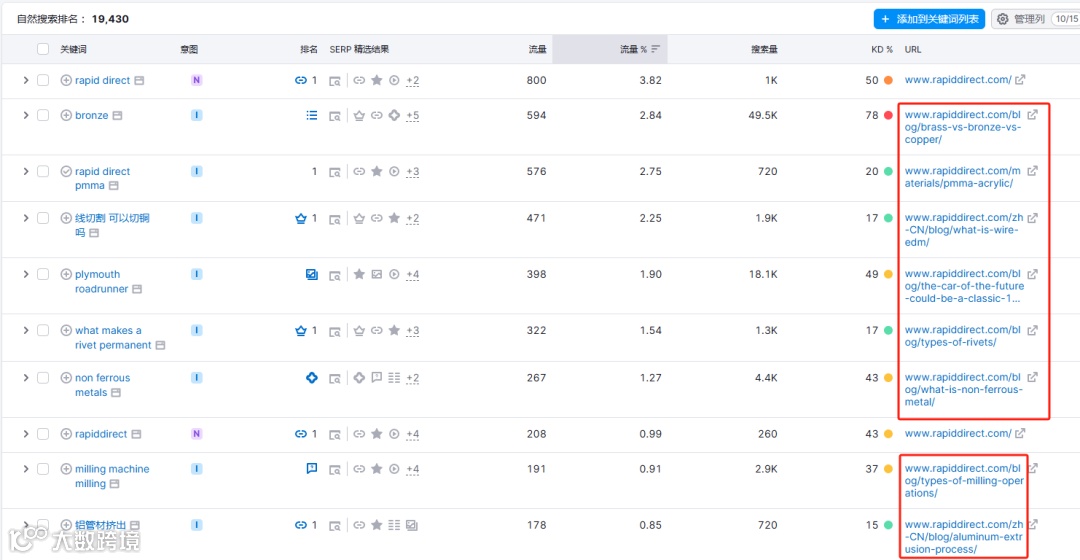Open the bronze keyword link
The width and height of the screenshot is (1080, 560).
click(92, 115)
